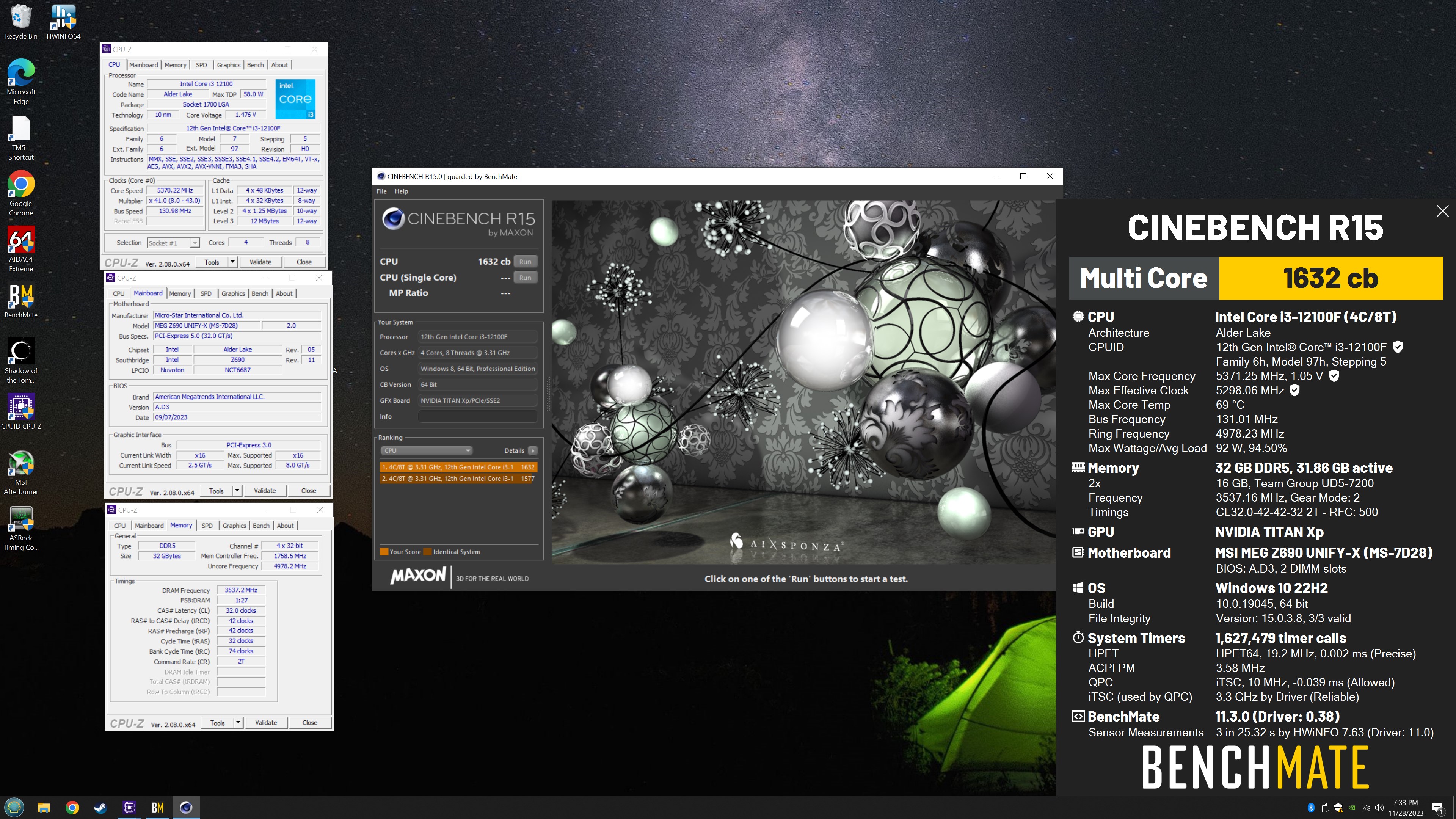This screenshot has height=819, width=1456.
Task: Click the Ranking Details arrow icon
Action: pyautogui.click(x=532, y=450)
